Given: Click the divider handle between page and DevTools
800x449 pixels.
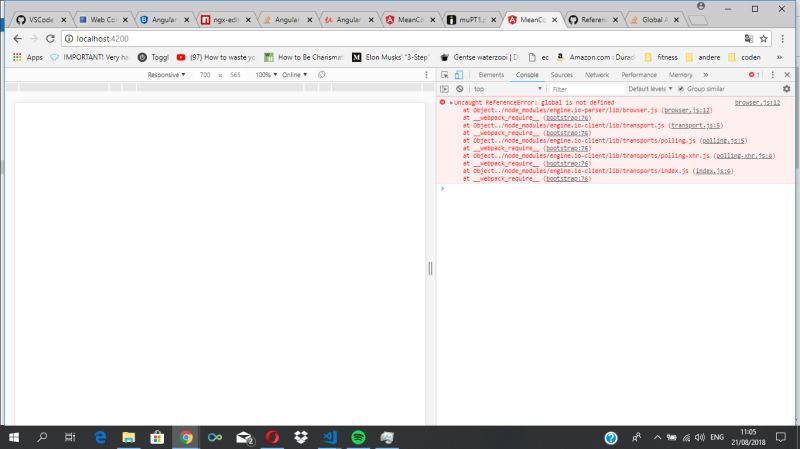Looking at the screenshot, I should click(430, 268).
